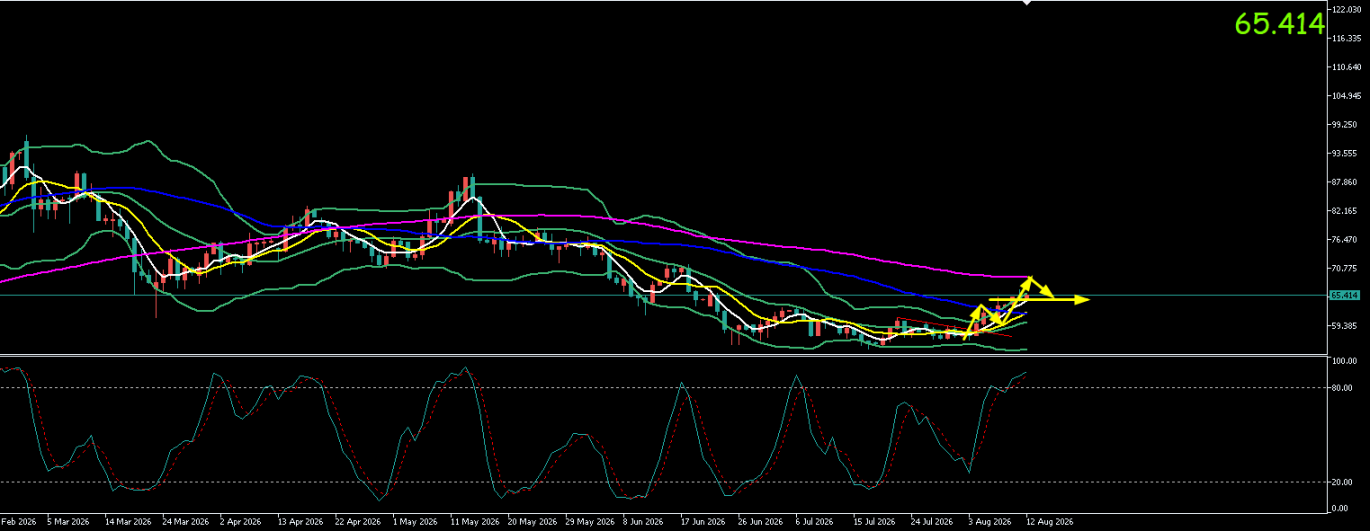Screen dimensions: 1370x531
Task: Click the 93.555 price scale label
Action: tap(1346, 153)
